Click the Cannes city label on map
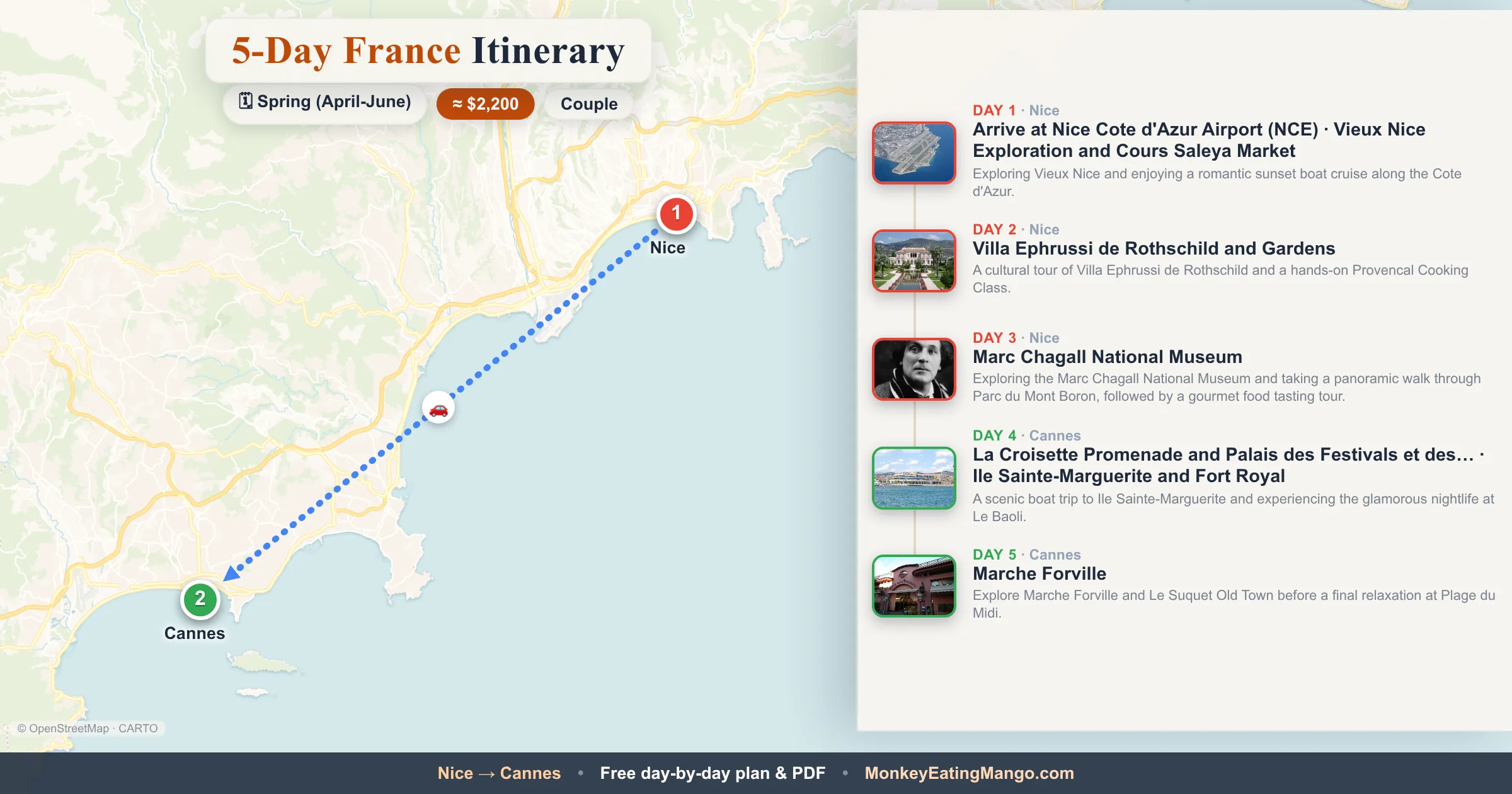The image size is (1512, 794). click(x=194, y=633)
